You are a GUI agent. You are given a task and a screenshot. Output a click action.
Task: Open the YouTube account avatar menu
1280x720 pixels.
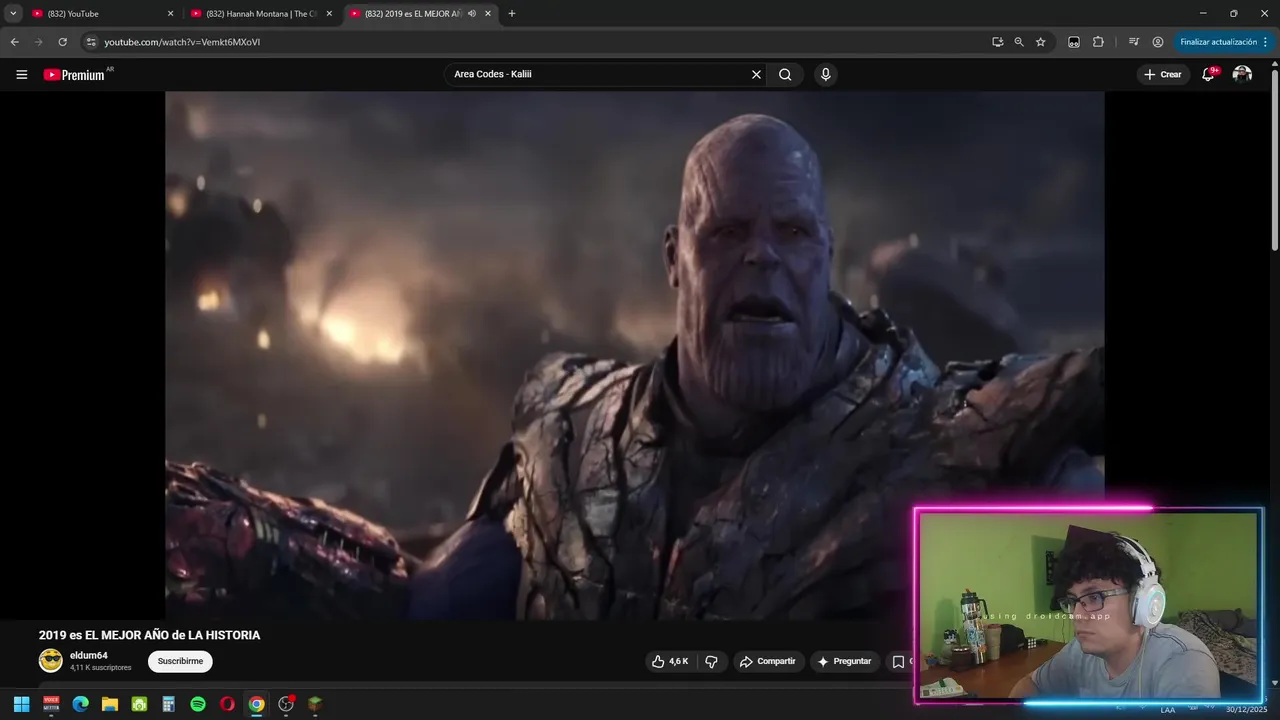1242,74
